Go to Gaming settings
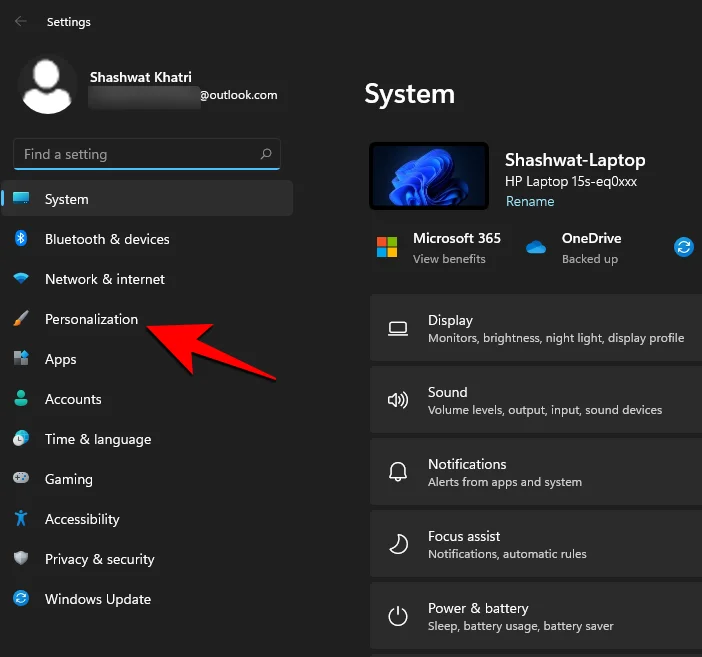702x657 pixels. [147, 478]
